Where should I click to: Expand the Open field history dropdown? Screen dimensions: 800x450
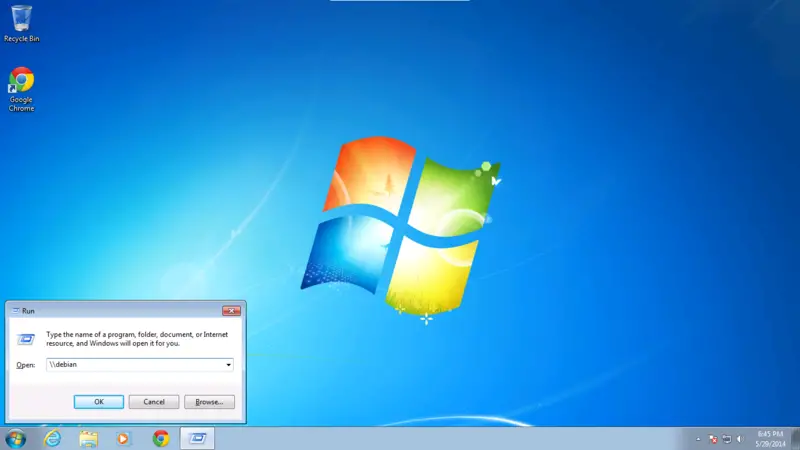pos(228,365)
